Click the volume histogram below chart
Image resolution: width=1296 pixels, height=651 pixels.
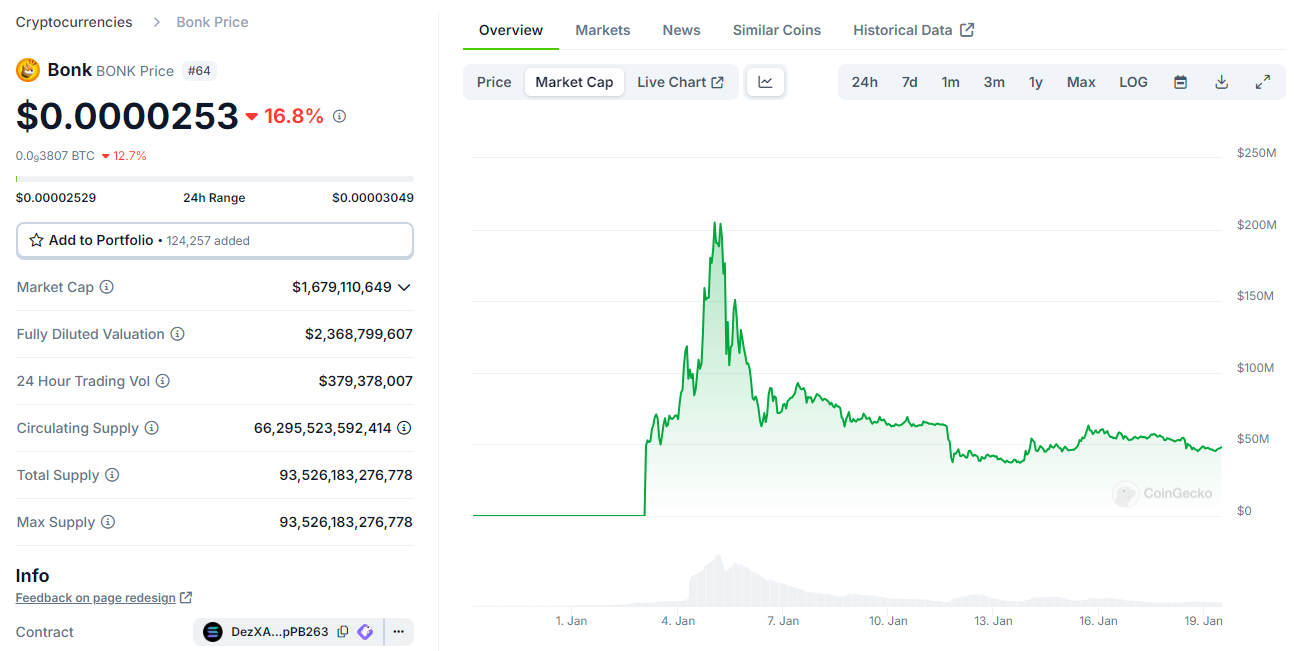[847, 580]
